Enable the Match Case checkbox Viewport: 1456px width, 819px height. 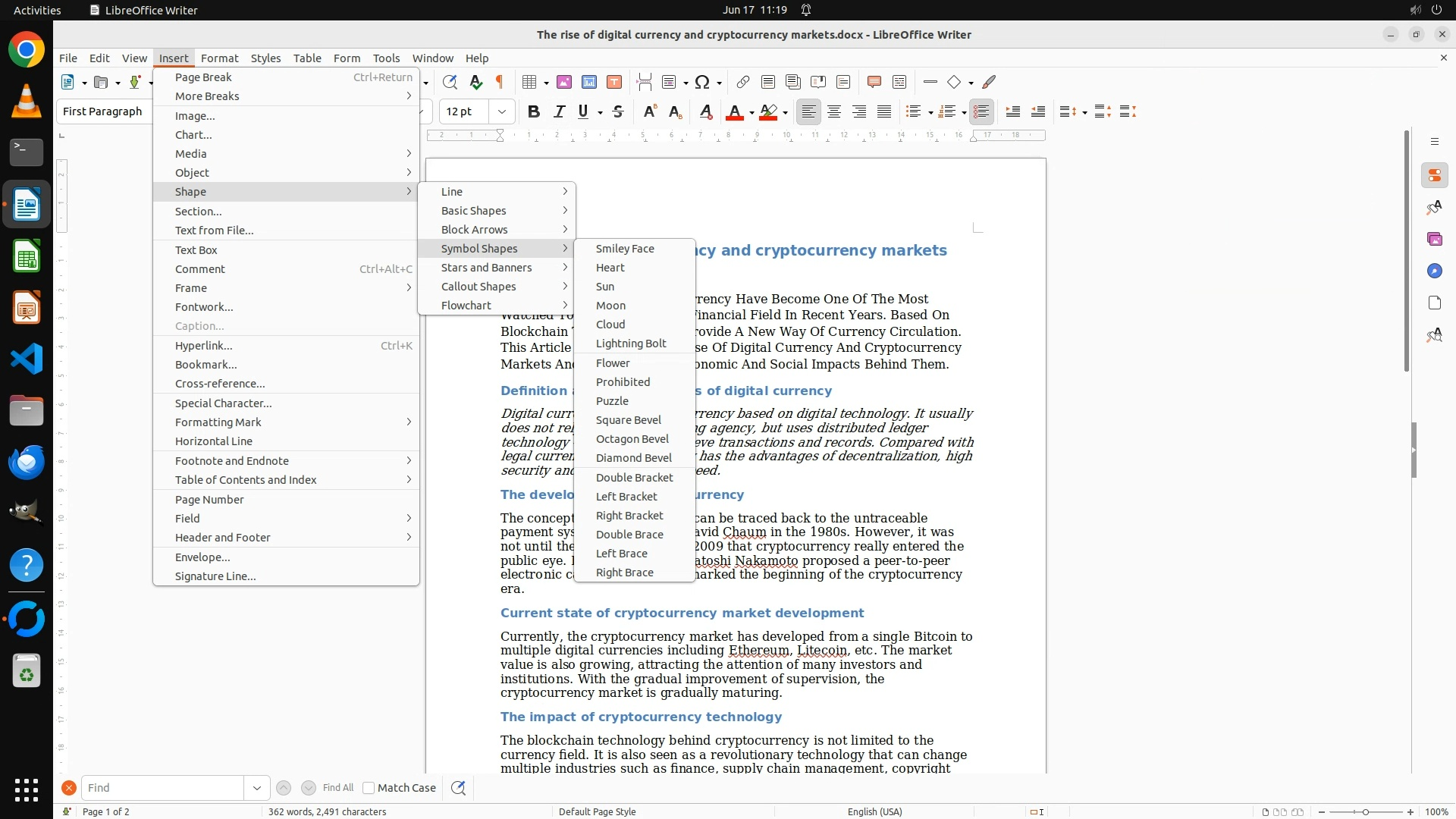click(369, 788)
